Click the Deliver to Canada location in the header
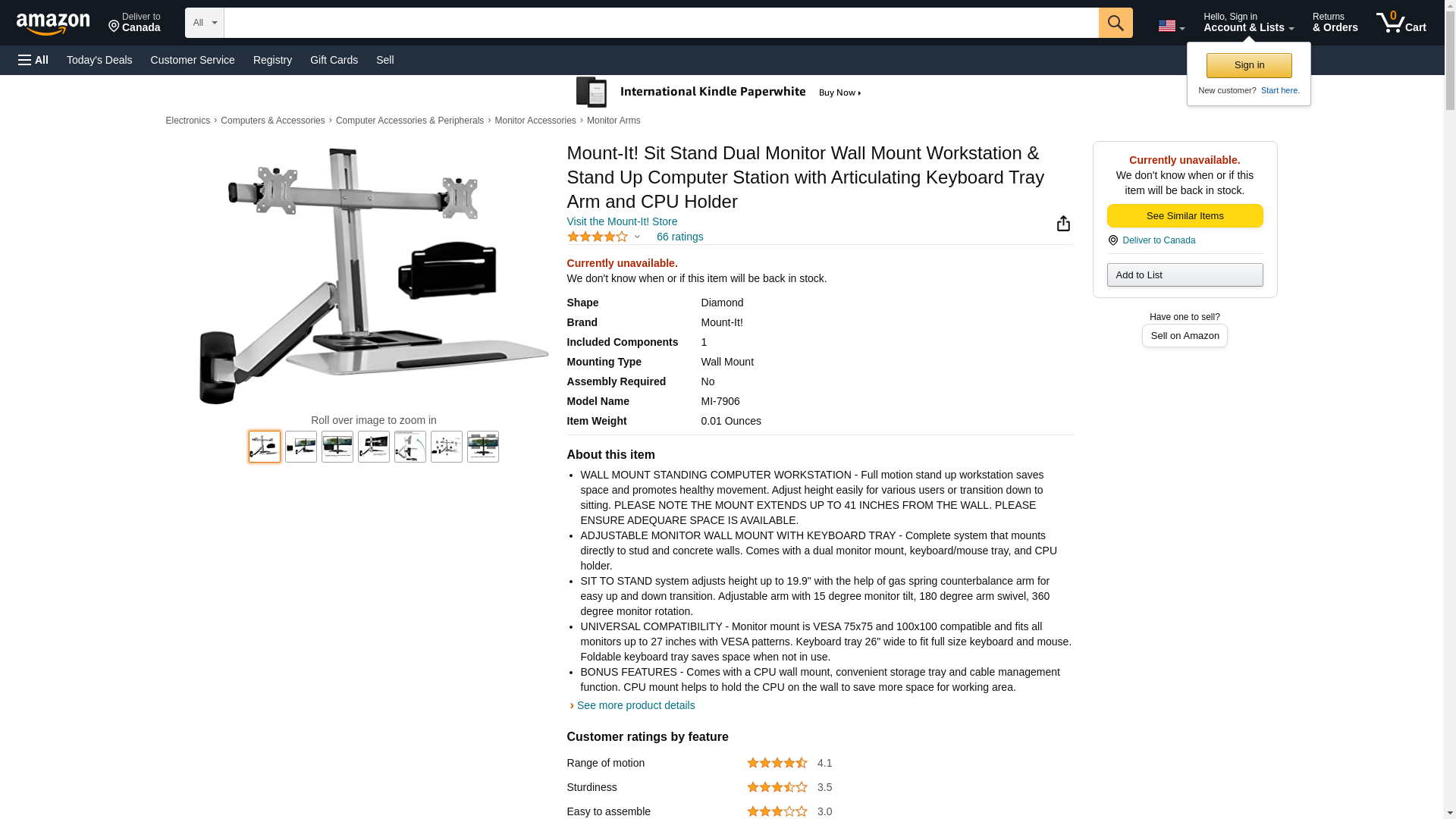This screenshot has height=819, width=1456. point(134,23)
